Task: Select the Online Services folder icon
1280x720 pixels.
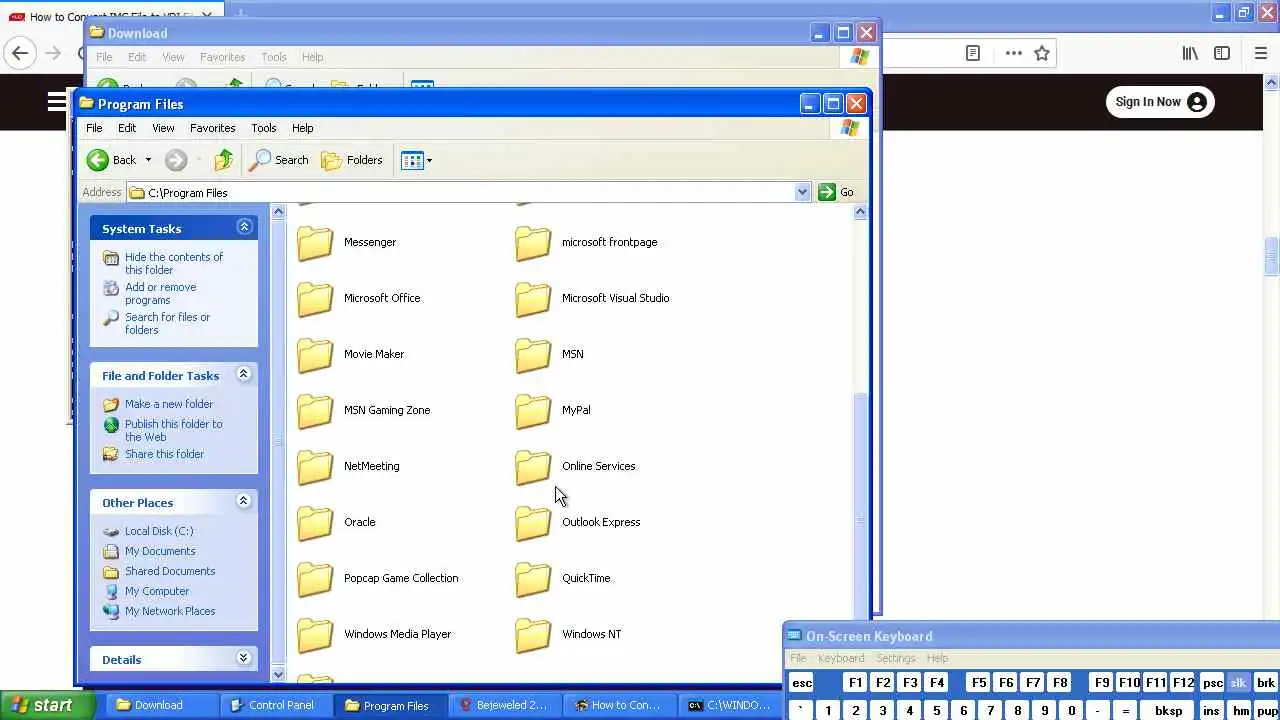Action: pos(533,467)
